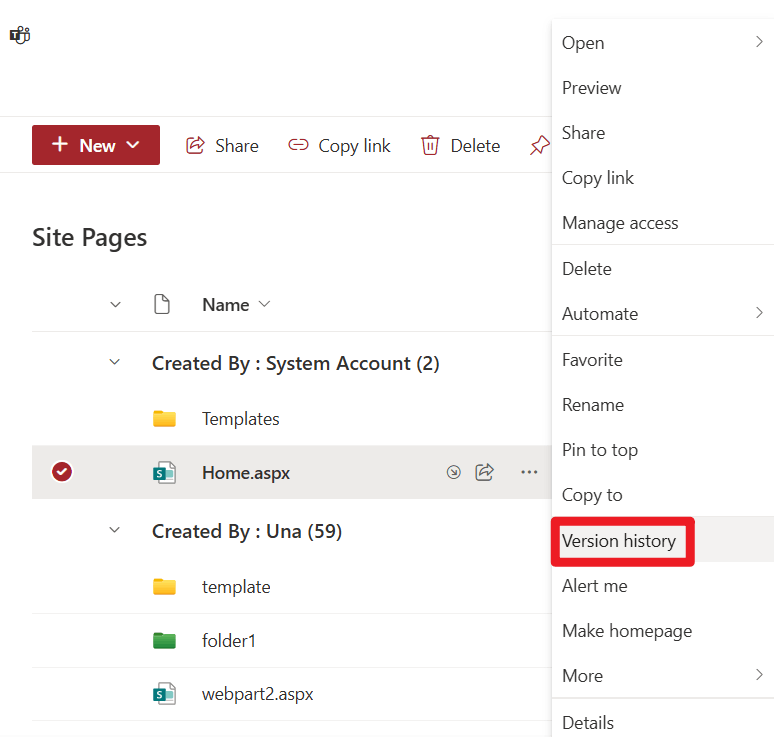Deselect the Home.aspx row checkmark
Image resolution: width=774 pixels, height=737 pixels.
coord(62,471)
